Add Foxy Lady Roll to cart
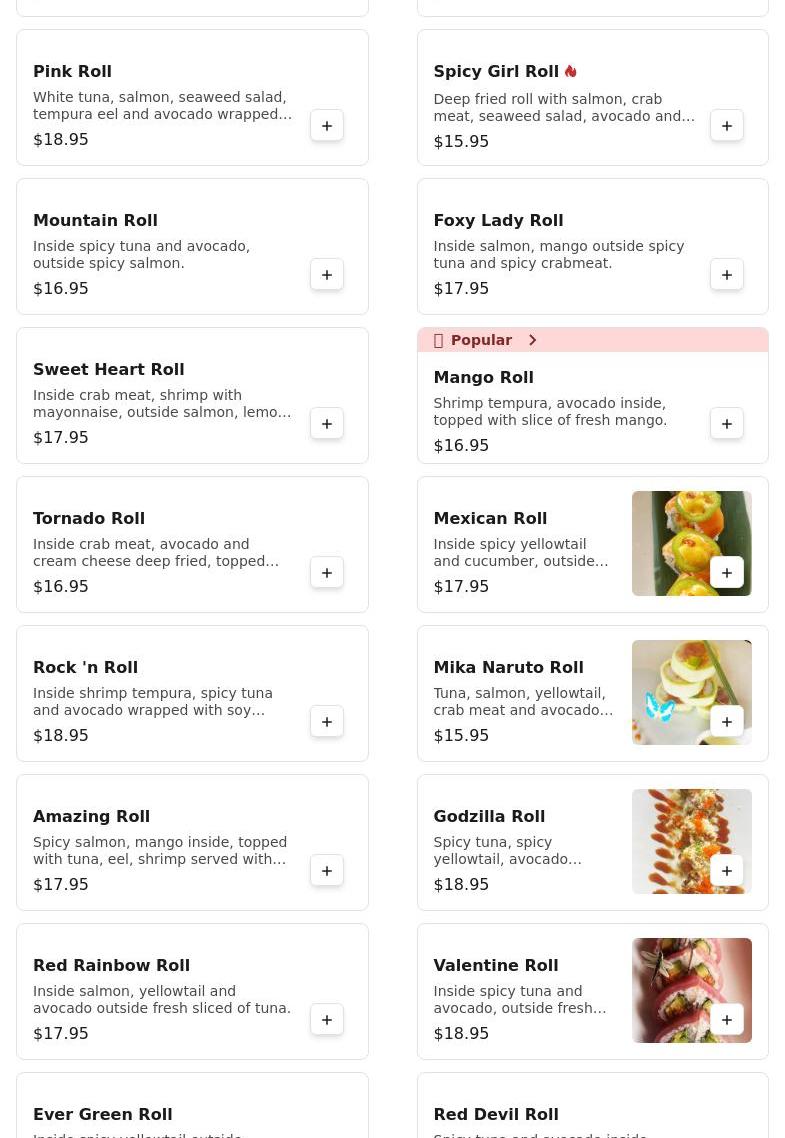785x1138 pixels. [727, 275]
